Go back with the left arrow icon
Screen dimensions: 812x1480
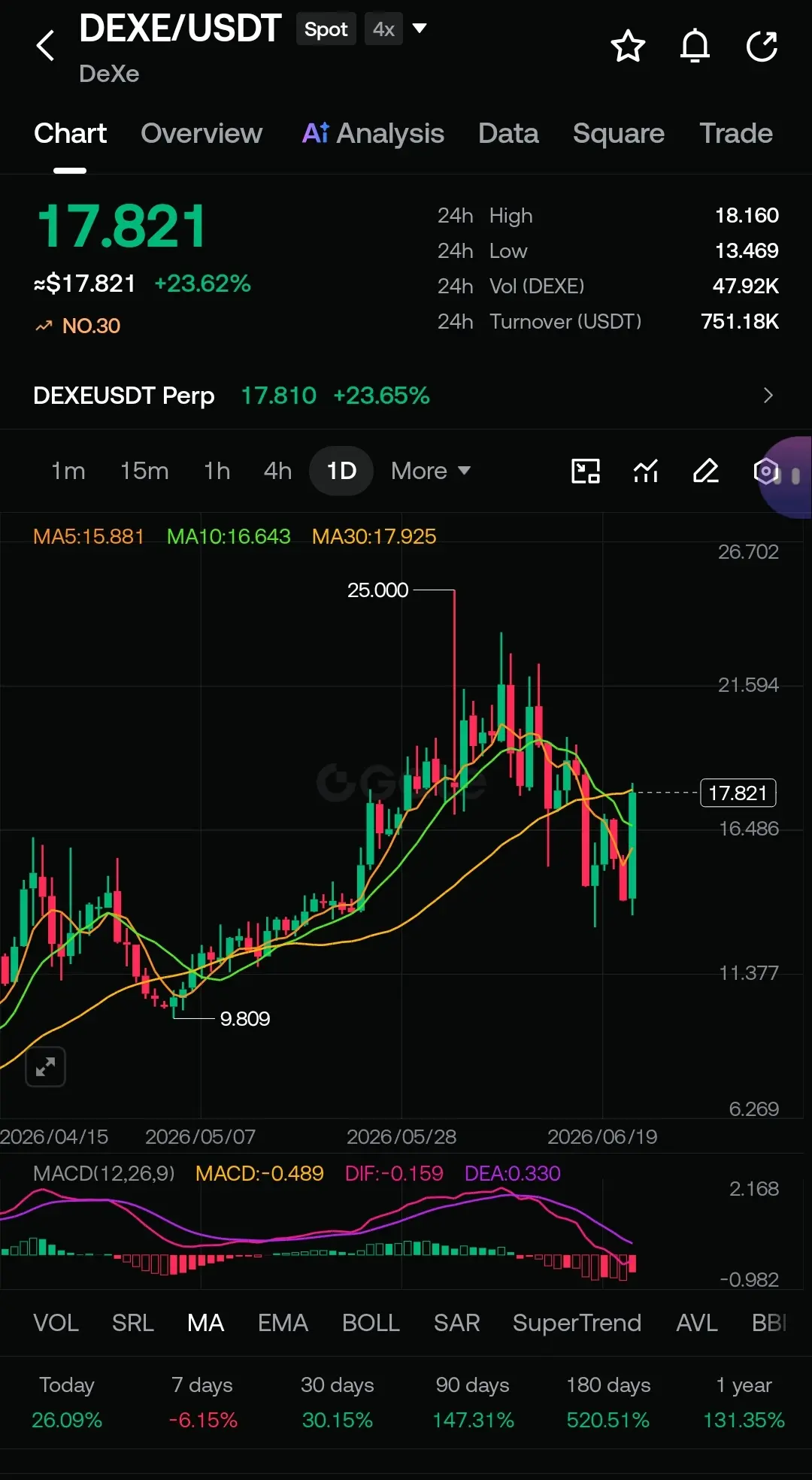point(46,46)
